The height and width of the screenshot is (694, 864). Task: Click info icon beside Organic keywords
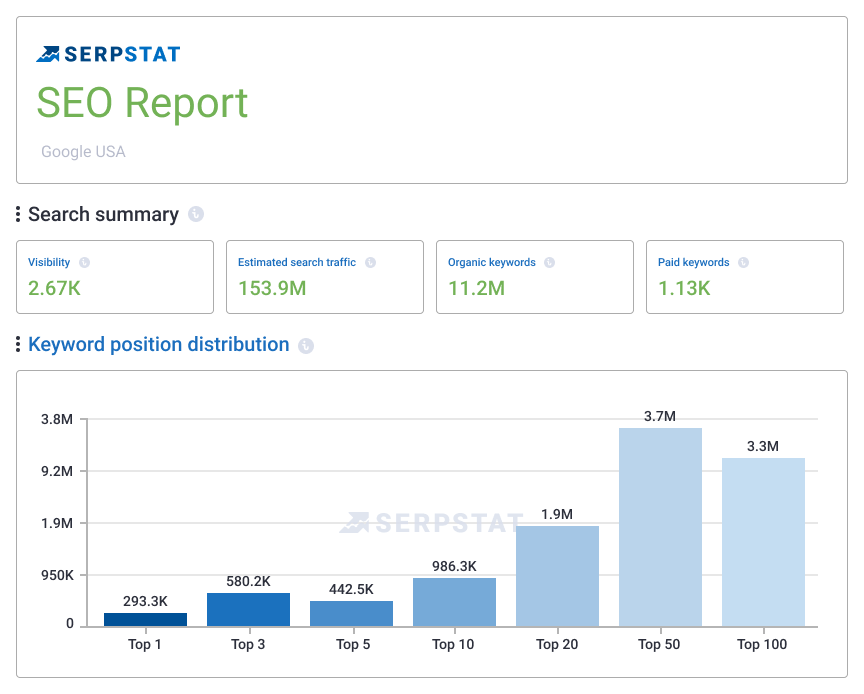550,263
